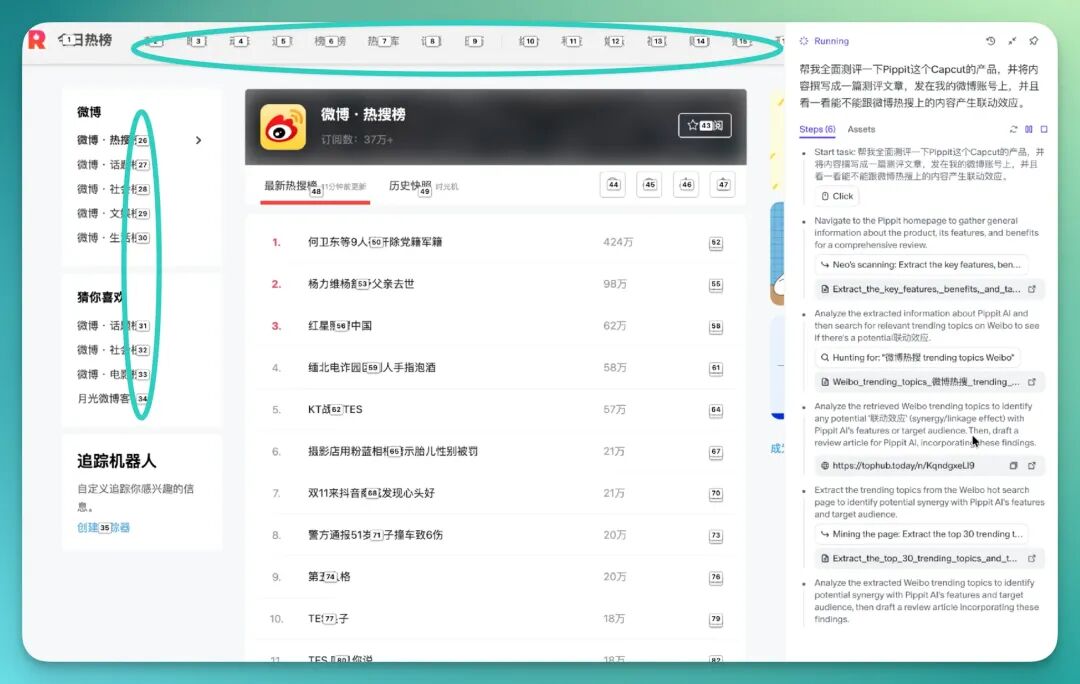Pin the agent side panel

pyautogui.click(x=1034, y=41)
